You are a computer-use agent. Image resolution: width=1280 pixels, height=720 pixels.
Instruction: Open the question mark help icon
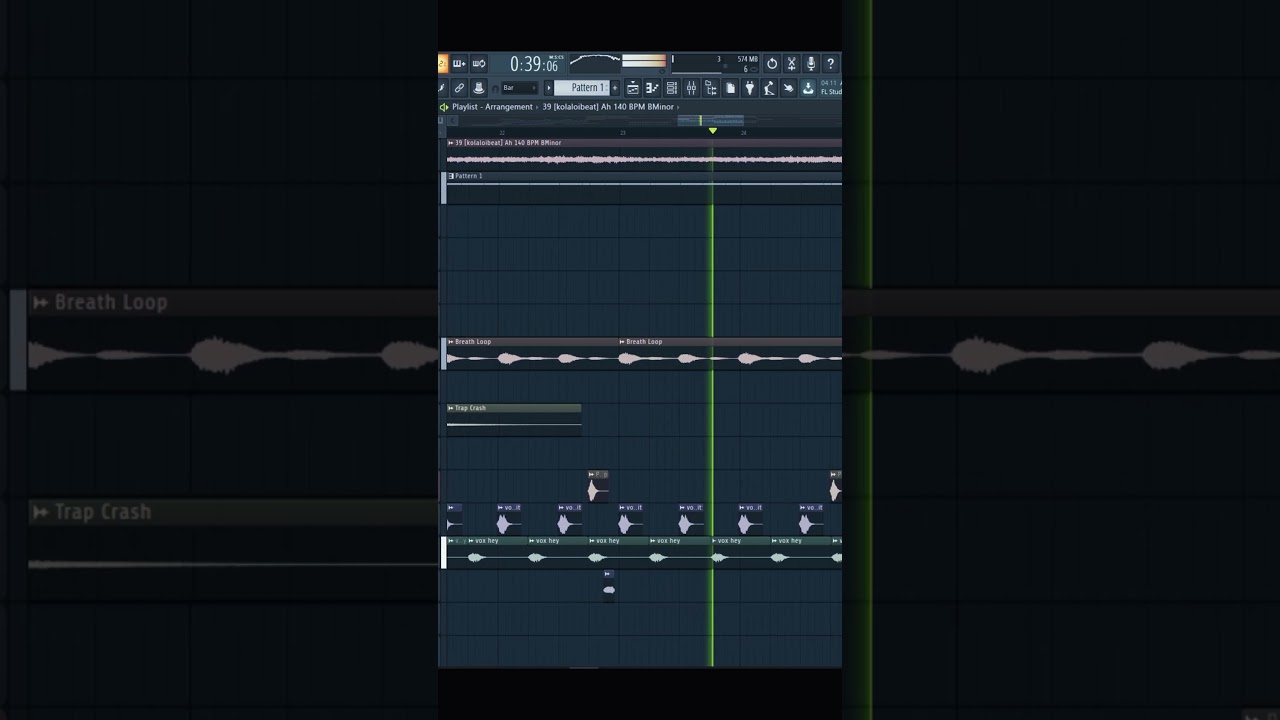(x=830, y=64)
